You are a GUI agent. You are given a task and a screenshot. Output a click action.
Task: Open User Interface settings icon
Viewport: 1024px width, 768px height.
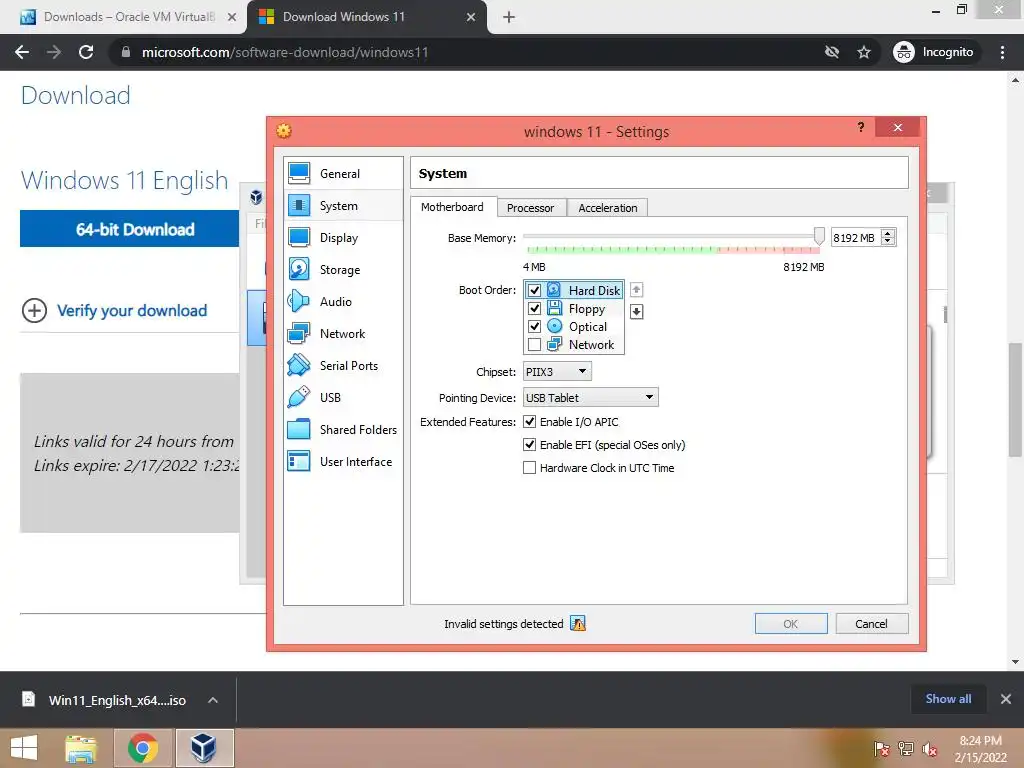click(x=299, y=461)
